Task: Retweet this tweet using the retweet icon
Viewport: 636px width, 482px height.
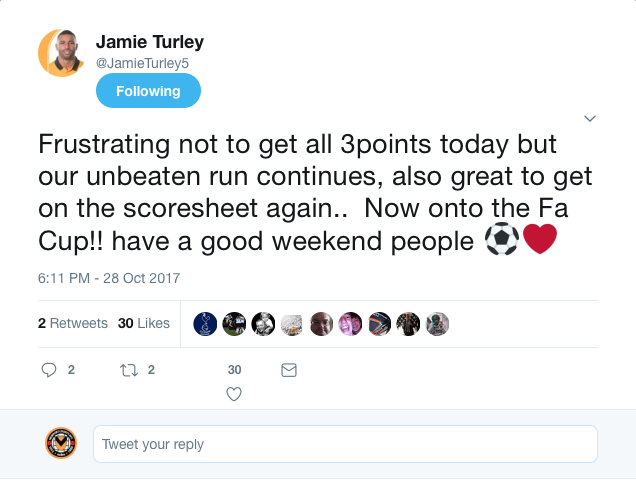Action: pos(129,370)
